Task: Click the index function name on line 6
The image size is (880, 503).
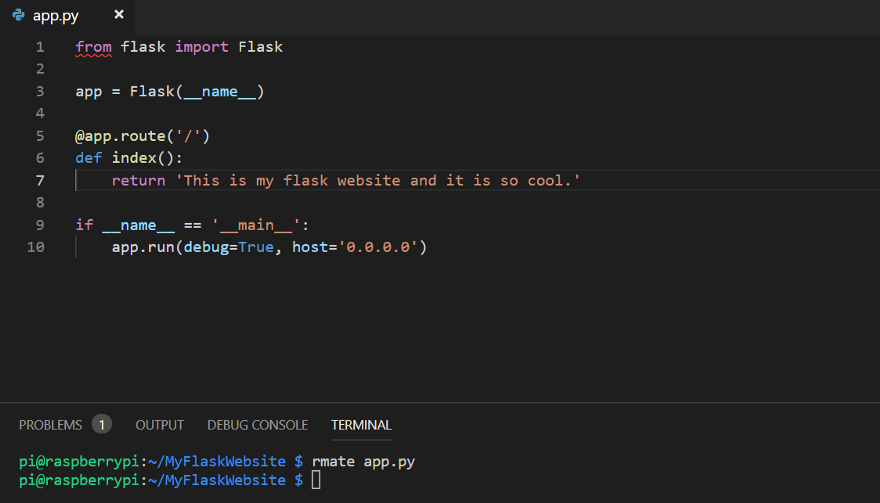Action: [133, 158]
